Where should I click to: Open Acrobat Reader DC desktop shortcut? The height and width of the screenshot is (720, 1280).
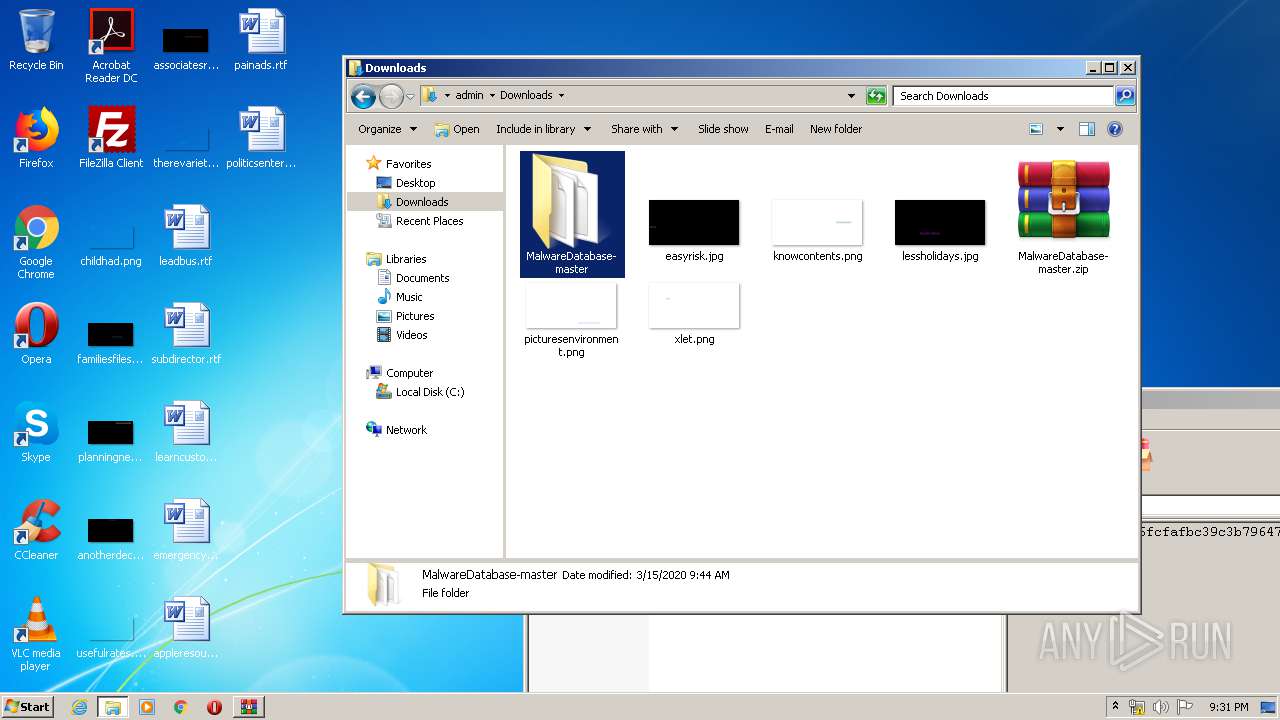(x=111, y=46)
